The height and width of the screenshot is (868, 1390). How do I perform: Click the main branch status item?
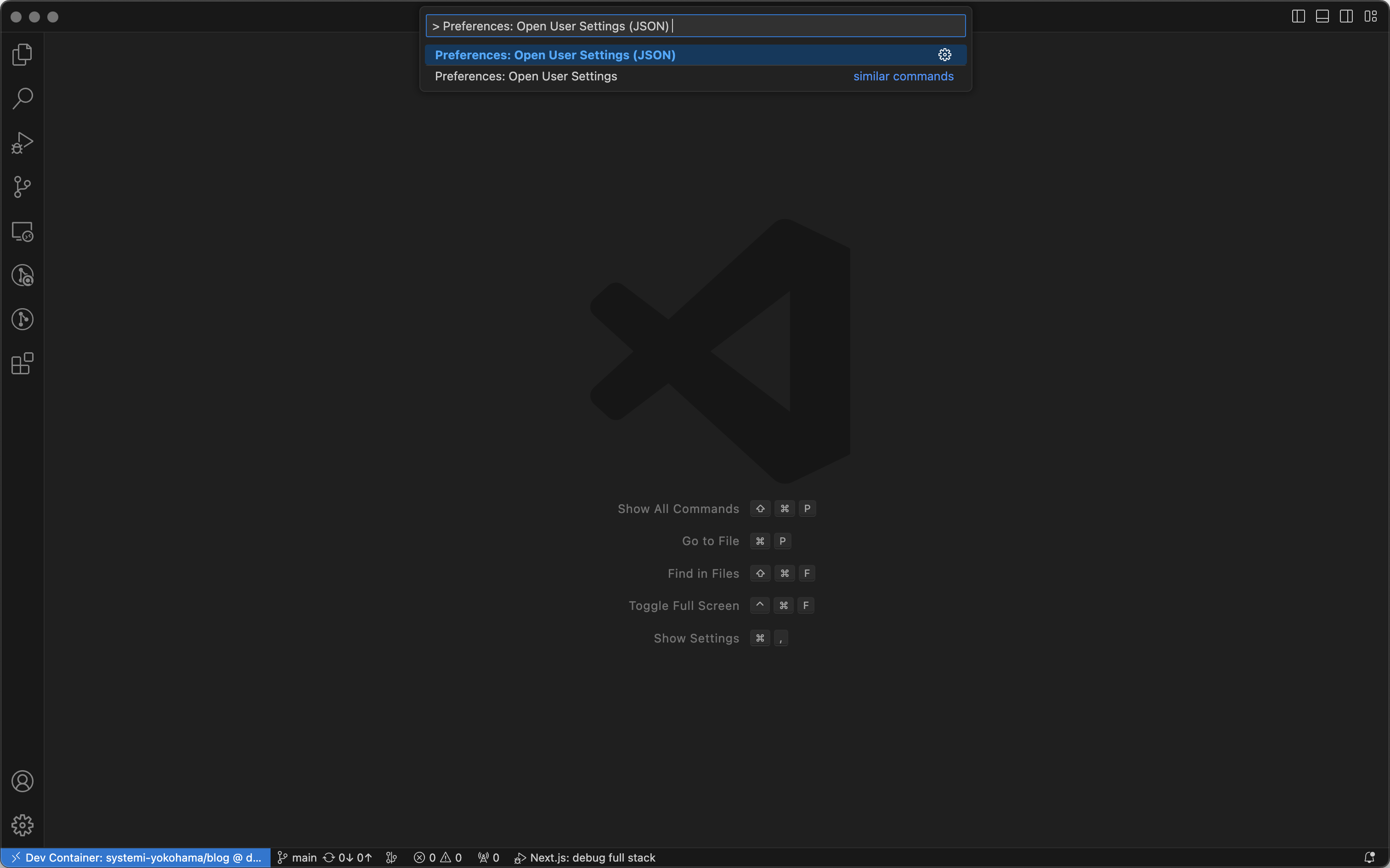point(297,857)
